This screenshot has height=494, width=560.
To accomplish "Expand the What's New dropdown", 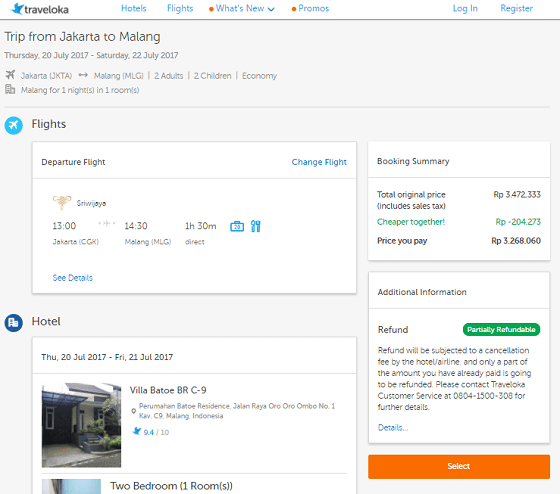I will pyautogui.click(x=242, y=8).
